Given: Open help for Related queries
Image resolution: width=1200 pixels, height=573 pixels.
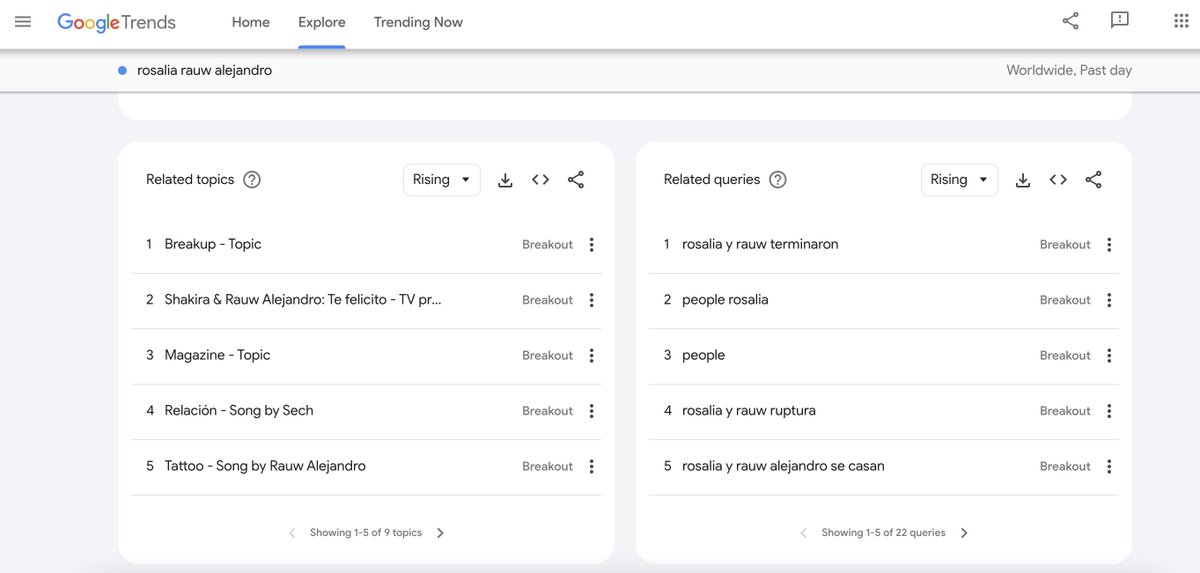Looking at the screenshot, I should coord(778,180).
